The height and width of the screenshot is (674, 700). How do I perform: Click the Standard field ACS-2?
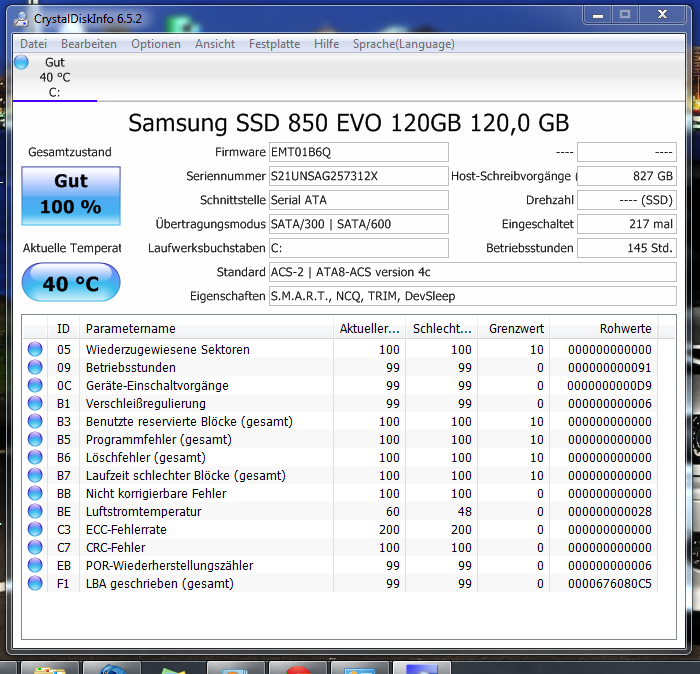point(473,272)
